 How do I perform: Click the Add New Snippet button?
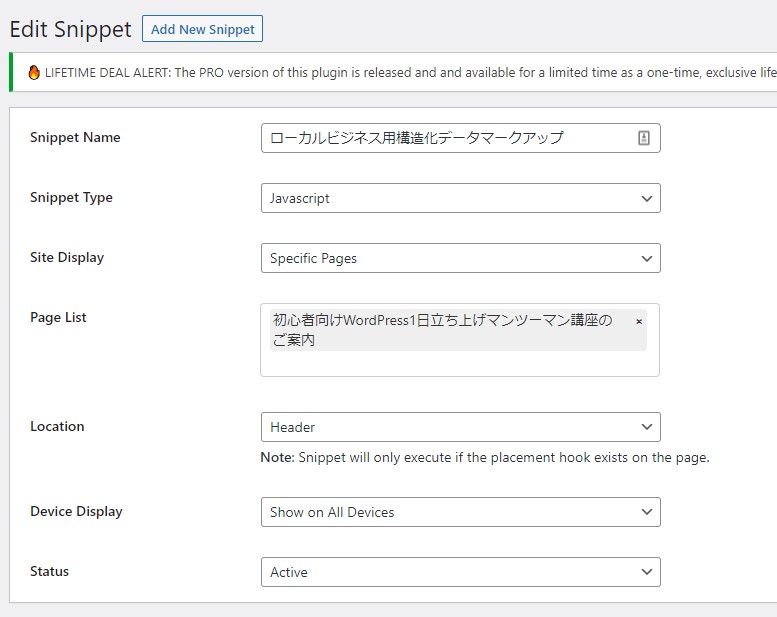tap(202, 29)
